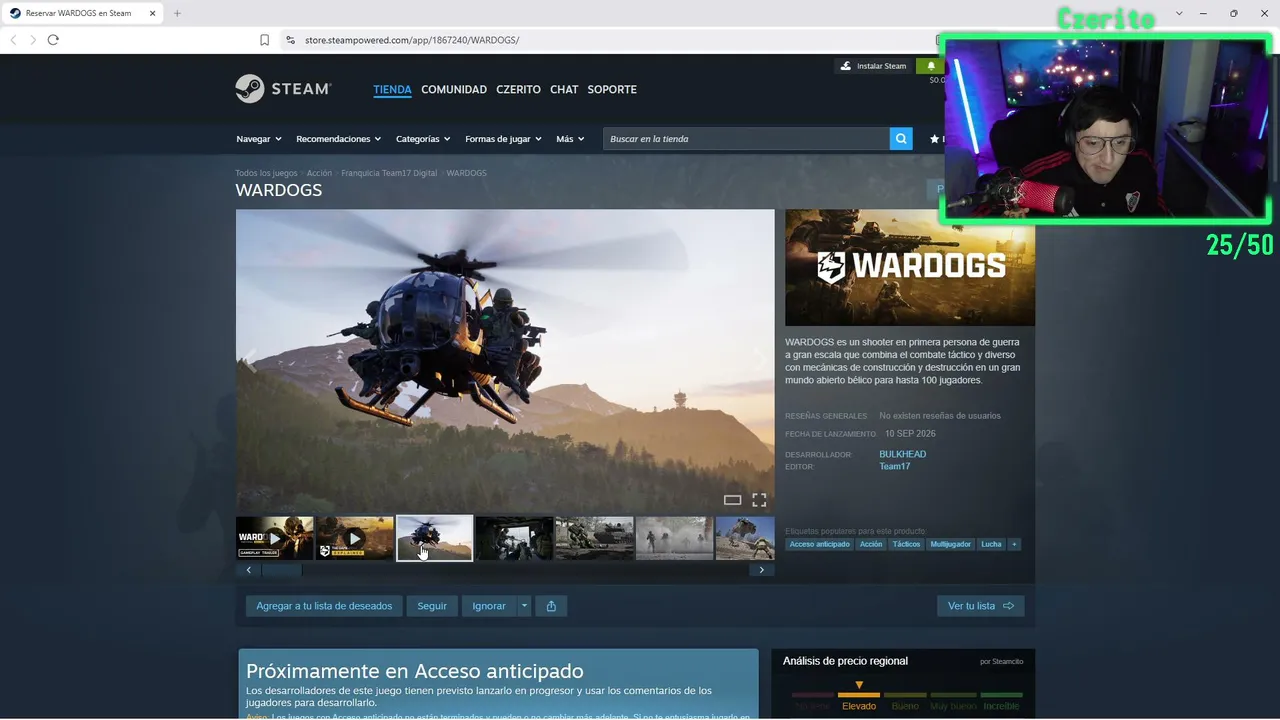Screen dimensions: 1280x720
Task: Play the WARDOGS gameplay trailer thumbnail
Action: click(x=275, y=538)
